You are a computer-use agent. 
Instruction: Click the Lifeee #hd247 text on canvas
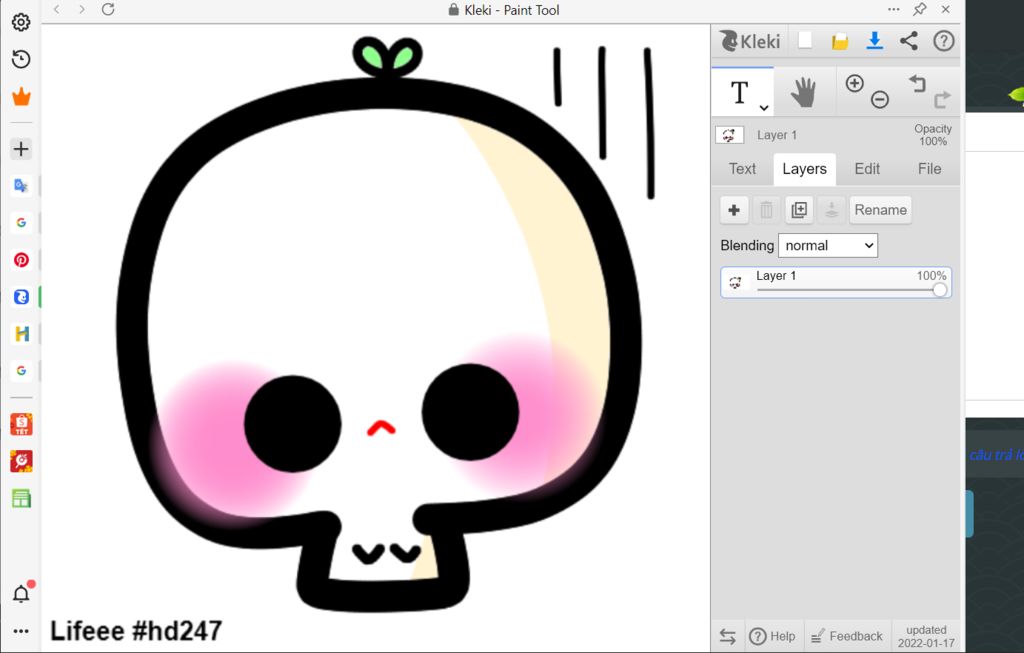click(x=136, y=631)
